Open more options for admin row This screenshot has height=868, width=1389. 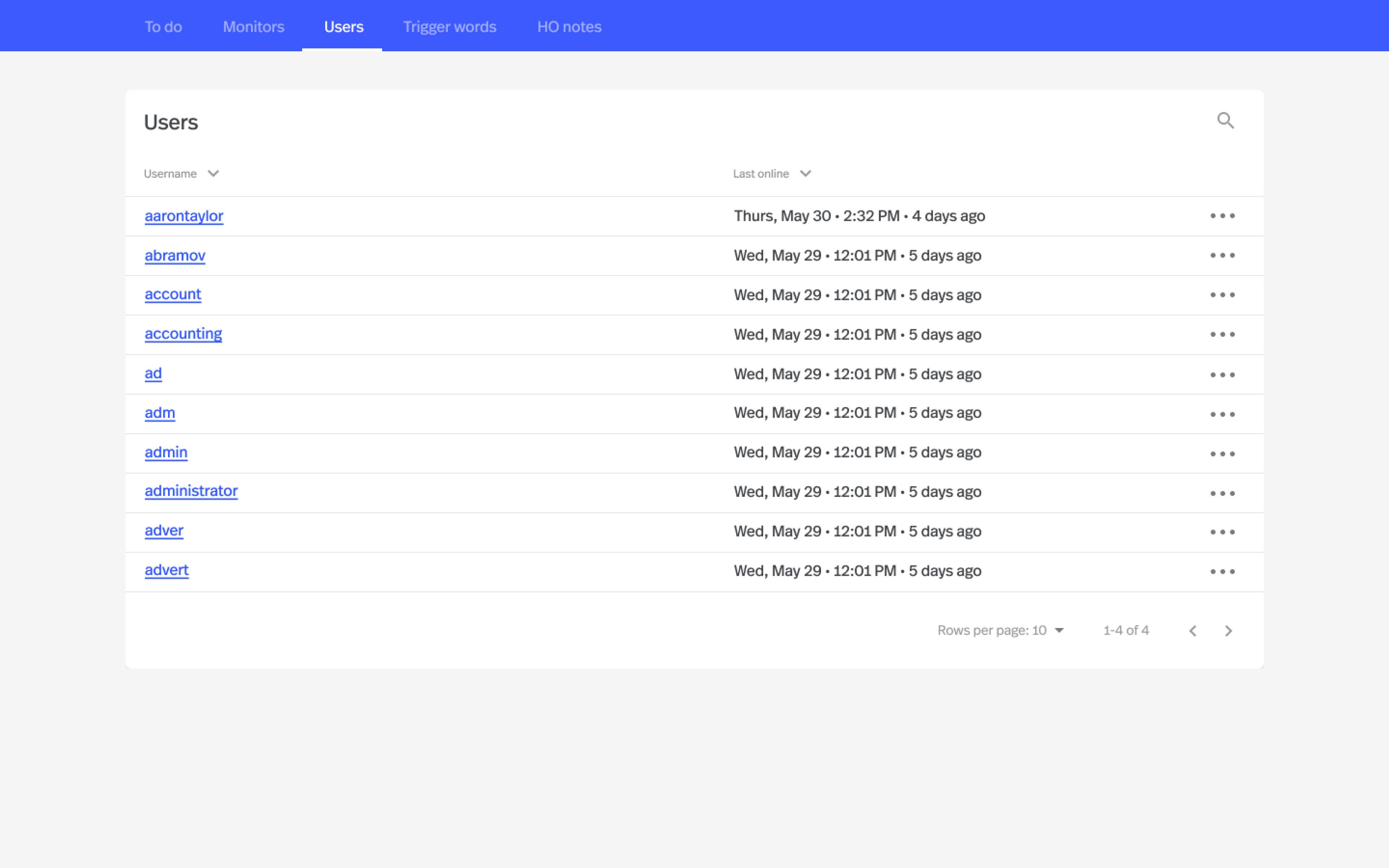tap(1222, 454)
